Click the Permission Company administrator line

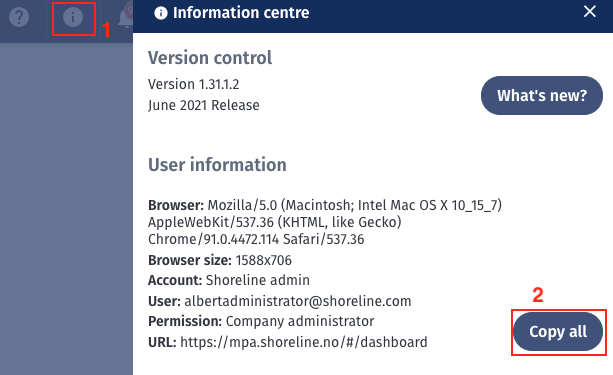coord(261,321)
